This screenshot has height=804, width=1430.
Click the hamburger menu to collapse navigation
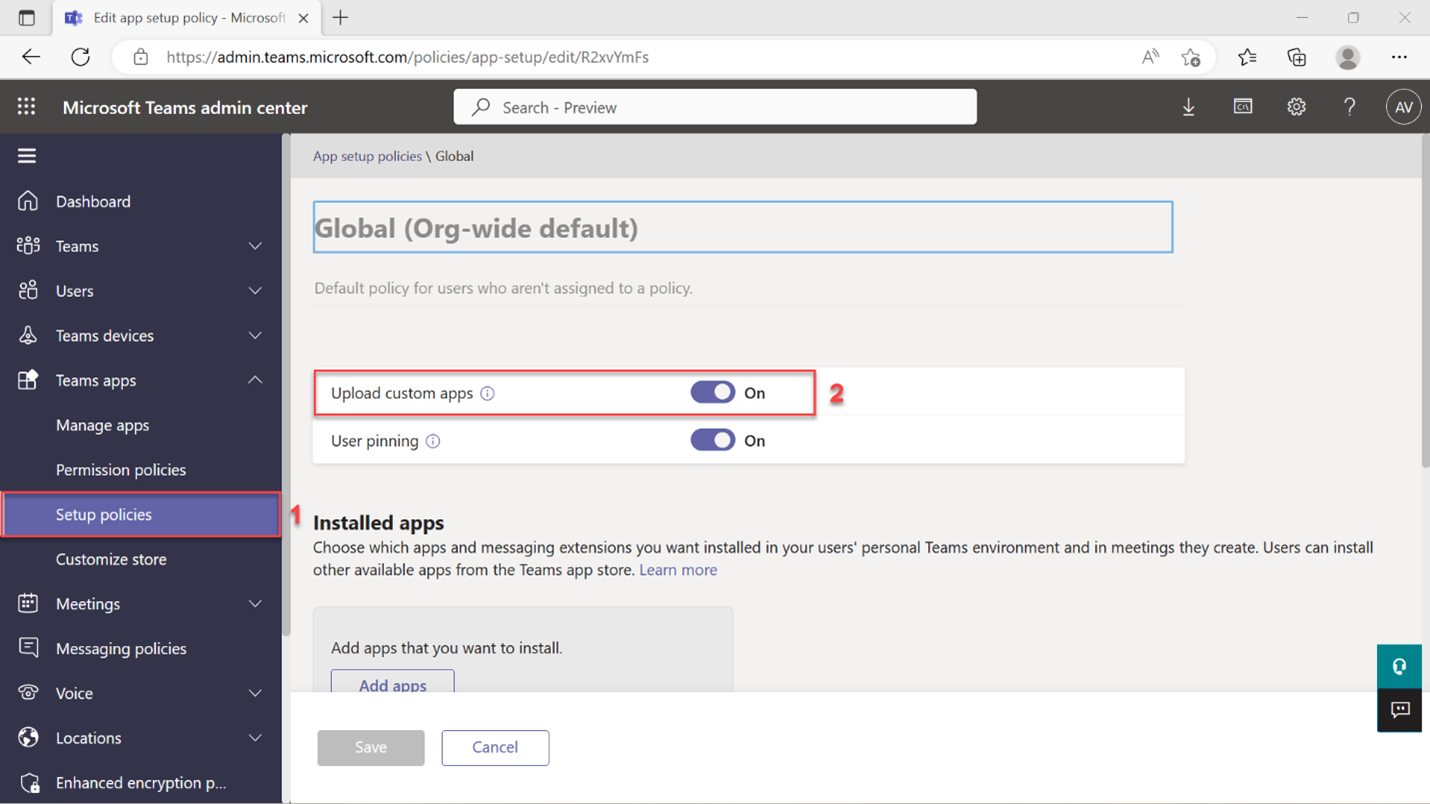(x=26, y=155)
